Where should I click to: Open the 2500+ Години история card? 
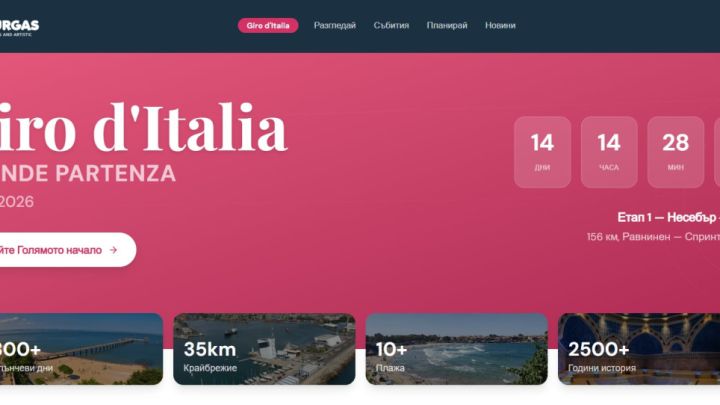pyautogui.click(x=639, y=349)
